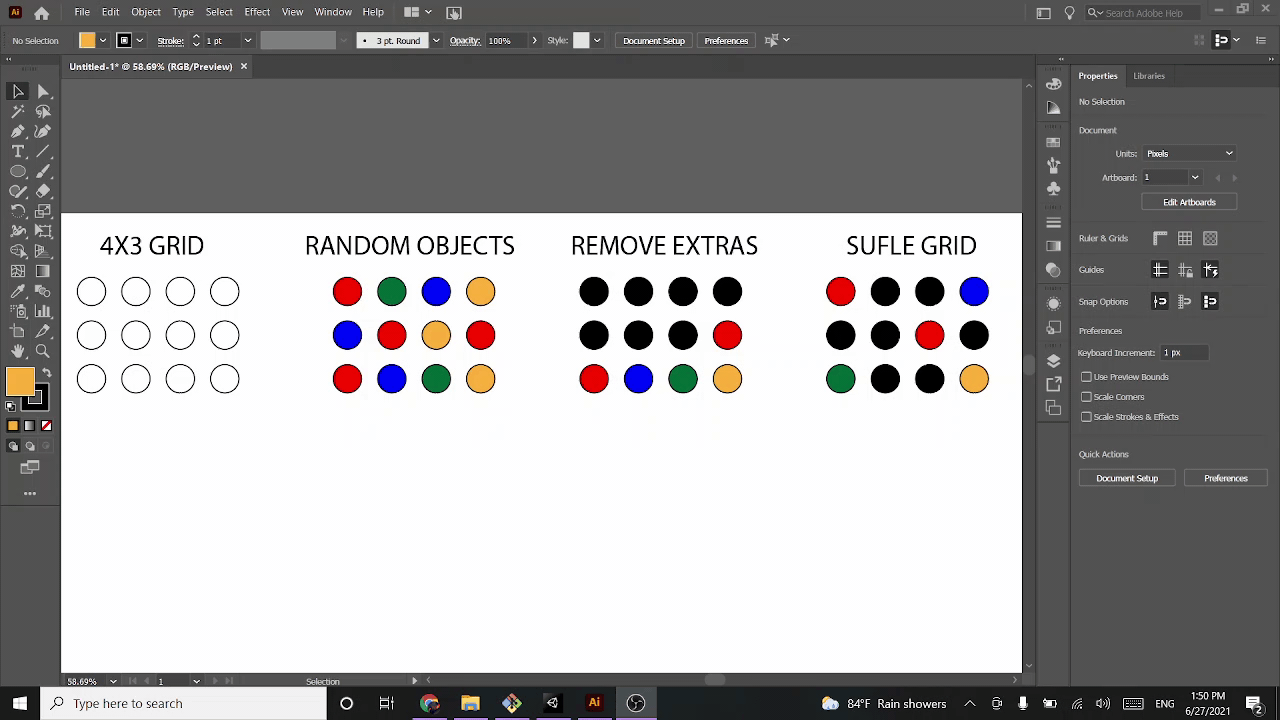This screenshot has height=720, width=1280.
Task: Open the Layers panel icon
Action: 1053,361
